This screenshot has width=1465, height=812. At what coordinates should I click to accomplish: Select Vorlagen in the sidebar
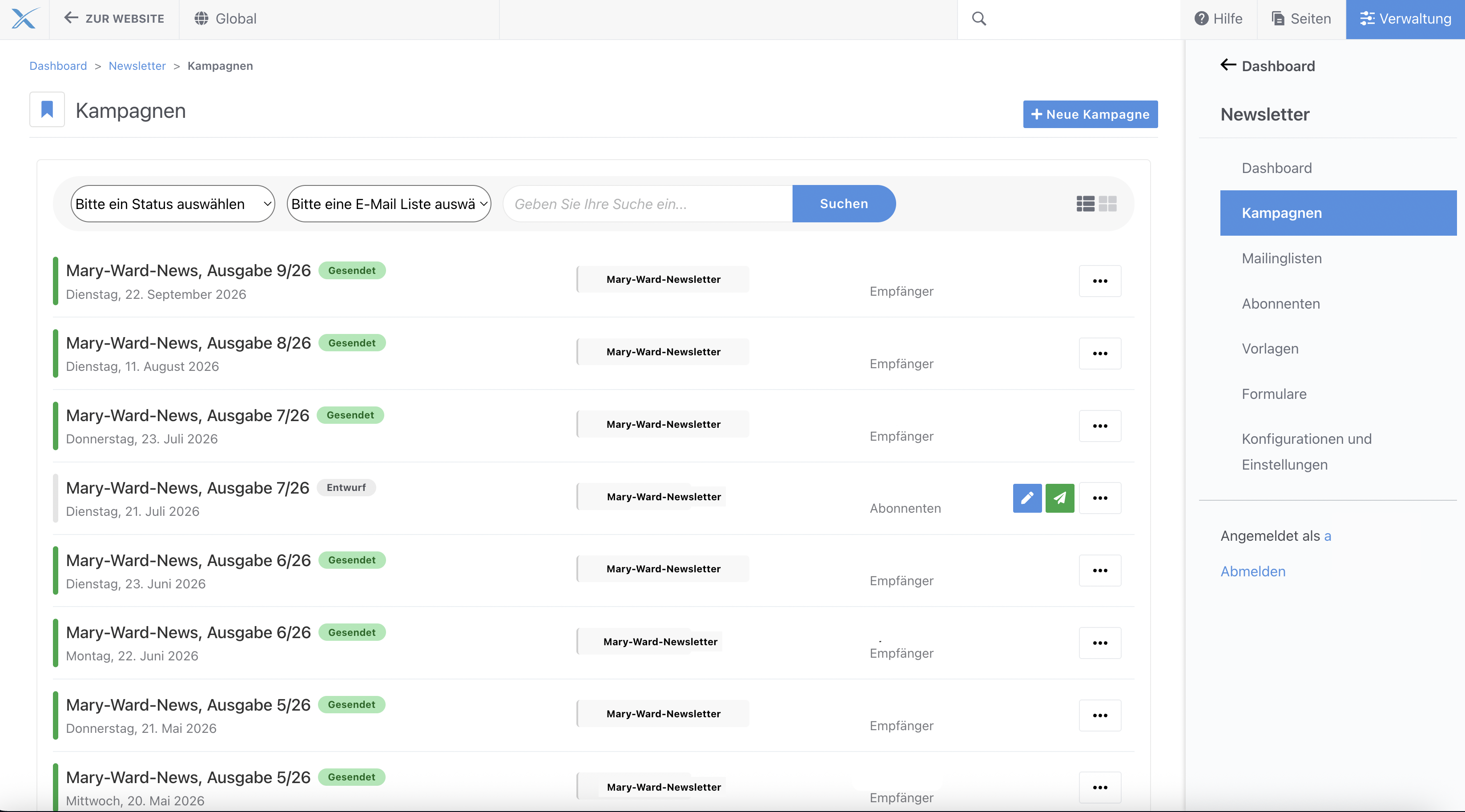tap(1270, 349)
